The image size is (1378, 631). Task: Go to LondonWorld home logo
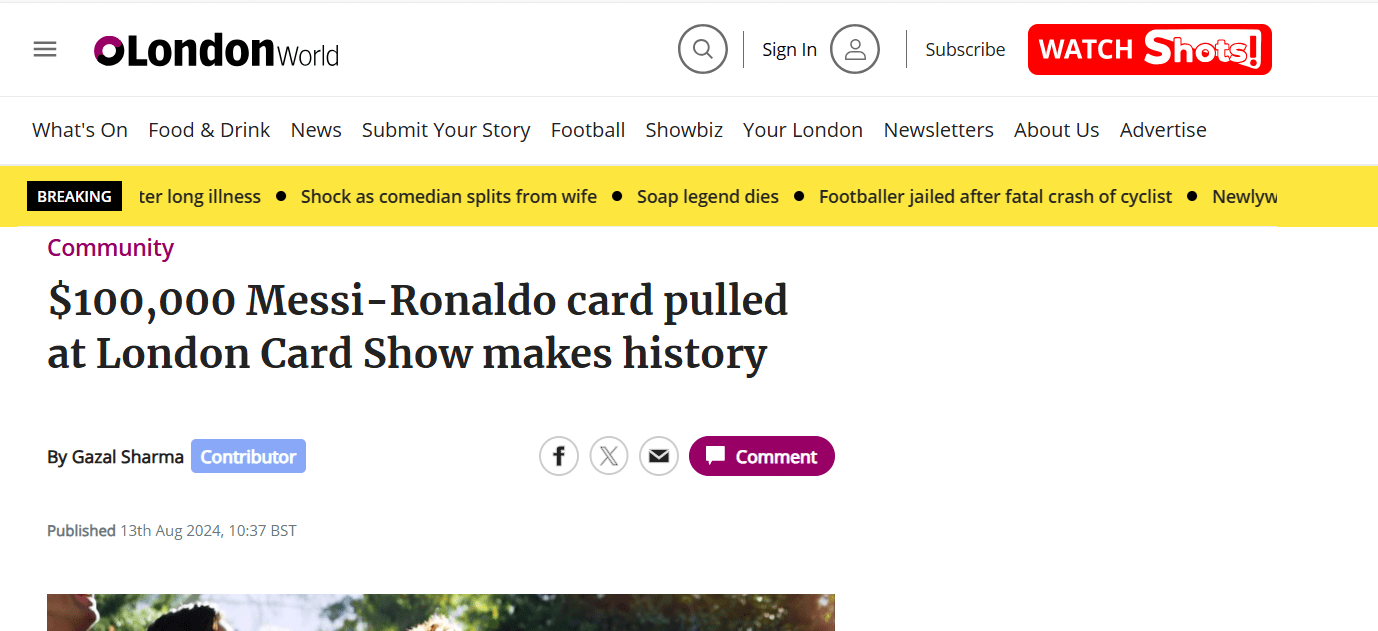(217, 50)
